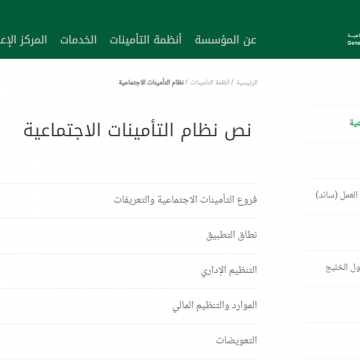Select sidebar row directly below الخليج item
The width and height of the screenshot is (360, 360).
(333, 304)
